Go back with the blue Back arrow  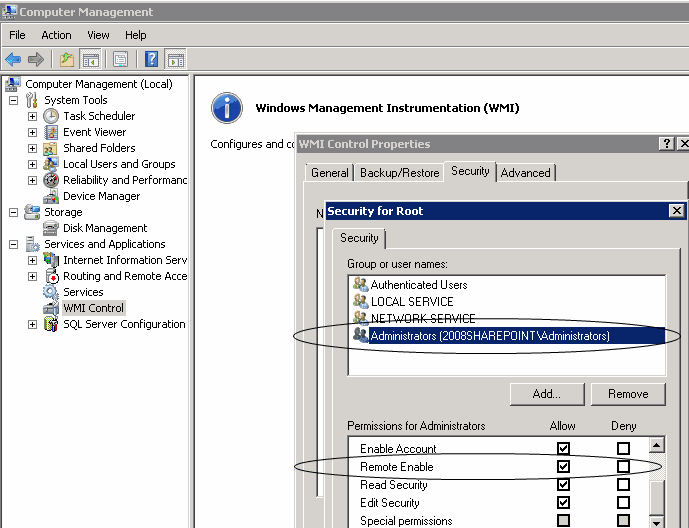point(13,59)
